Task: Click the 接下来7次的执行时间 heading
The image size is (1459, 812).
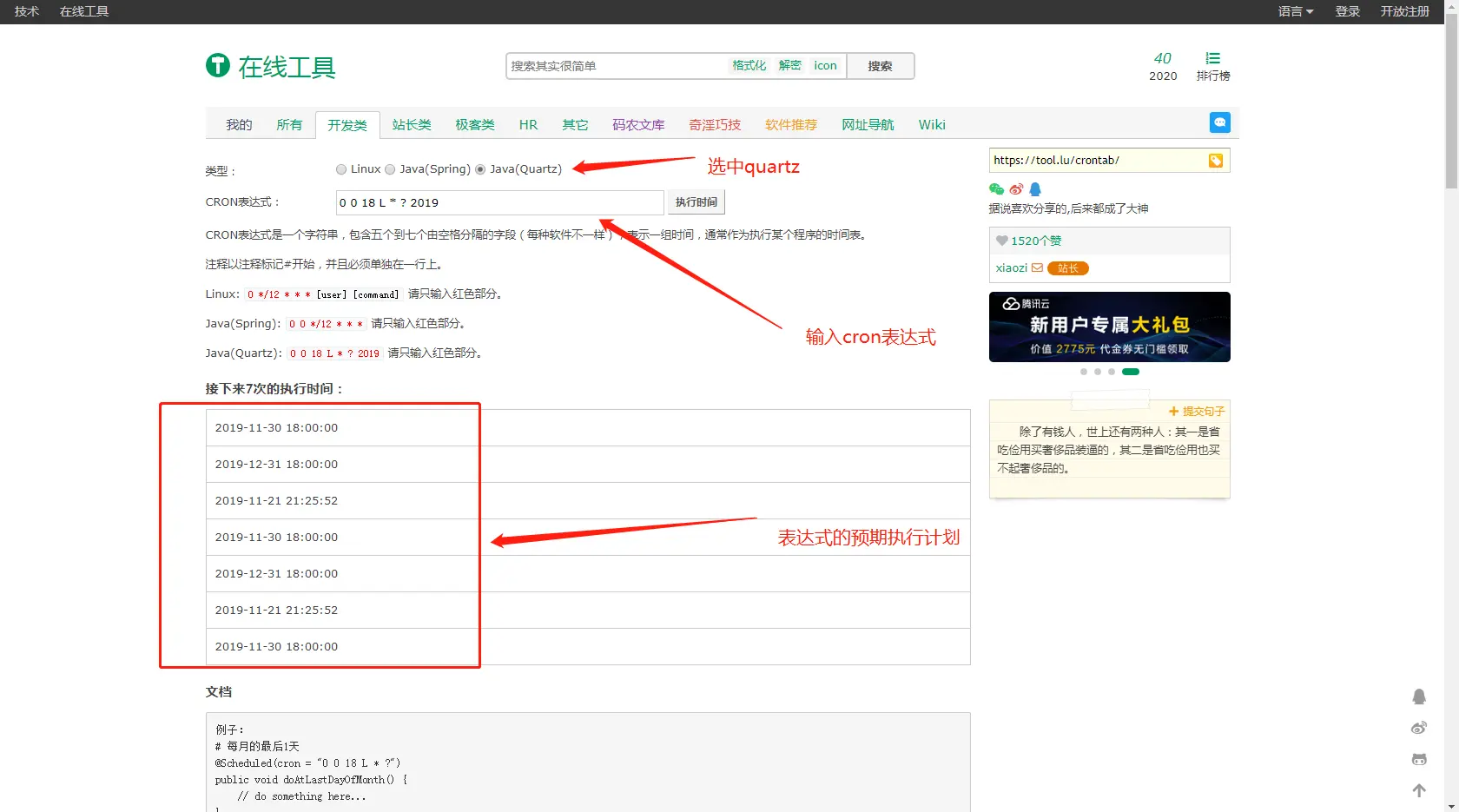Action: tap(275, 389)
